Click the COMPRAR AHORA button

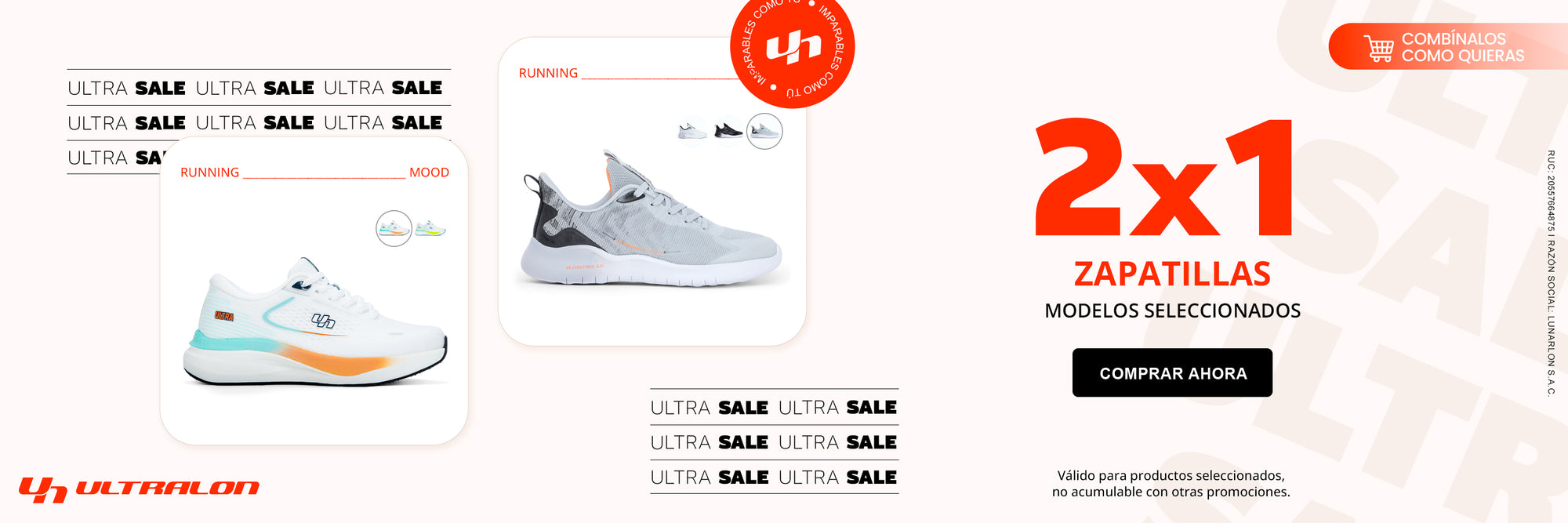[x=1172, y=372]
